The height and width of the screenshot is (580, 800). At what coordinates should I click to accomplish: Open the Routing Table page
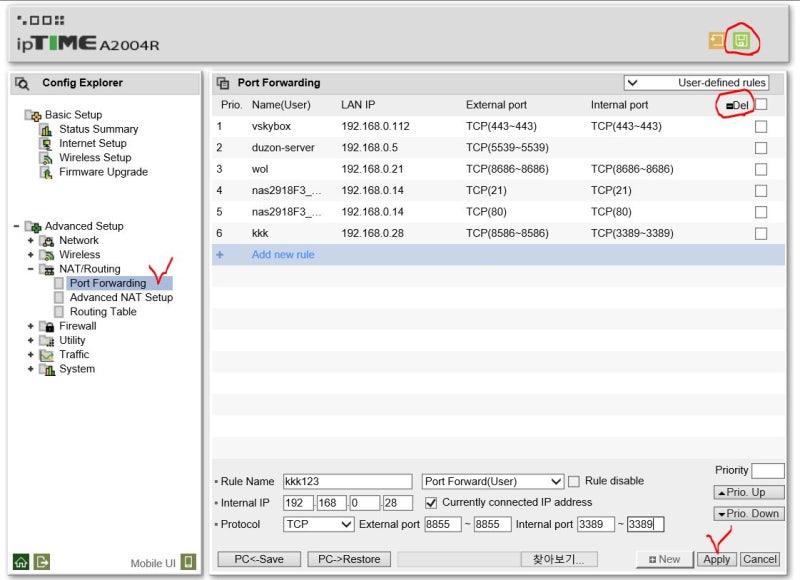pyautogui.click(x=103, y=312)
